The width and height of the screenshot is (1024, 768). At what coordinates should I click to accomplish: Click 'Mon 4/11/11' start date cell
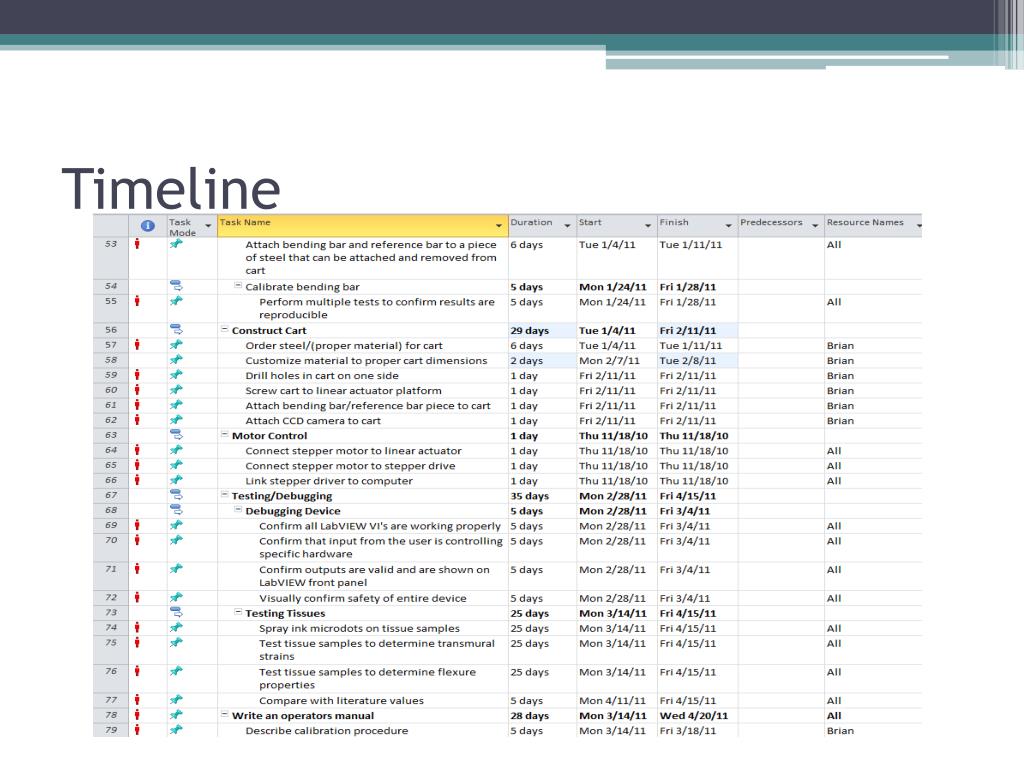[x=616, y=701]
